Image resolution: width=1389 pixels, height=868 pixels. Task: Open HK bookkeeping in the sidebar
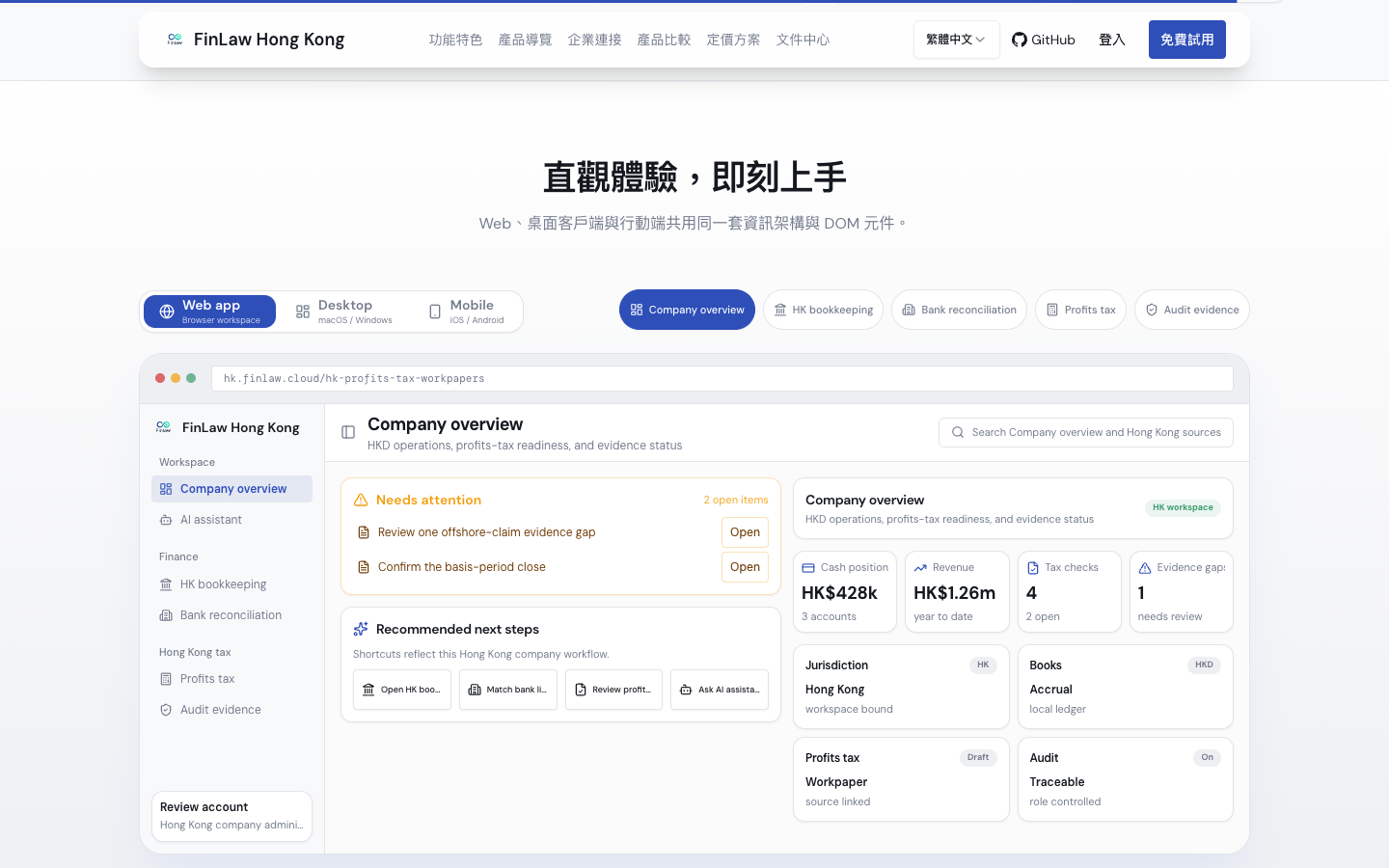231,584
